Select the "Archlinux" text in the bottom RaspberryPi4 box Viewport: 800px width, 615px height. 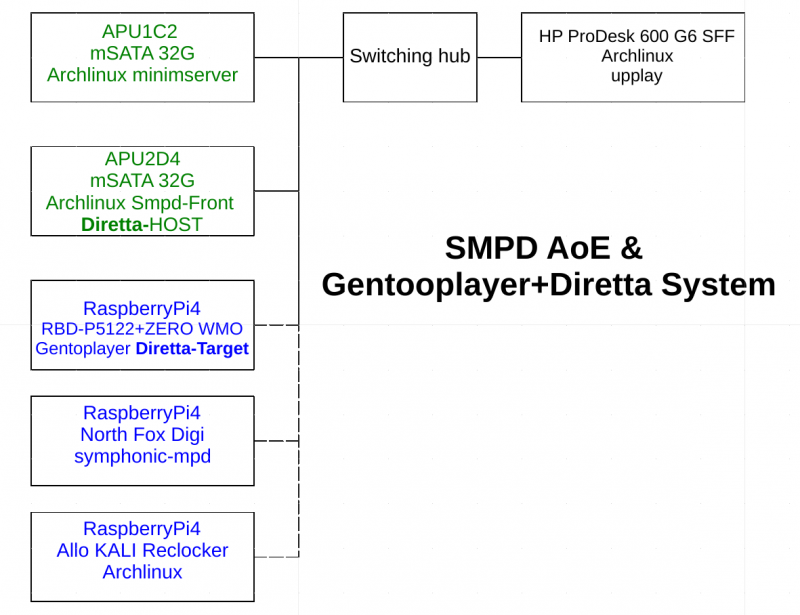click(x=142, y=572)
